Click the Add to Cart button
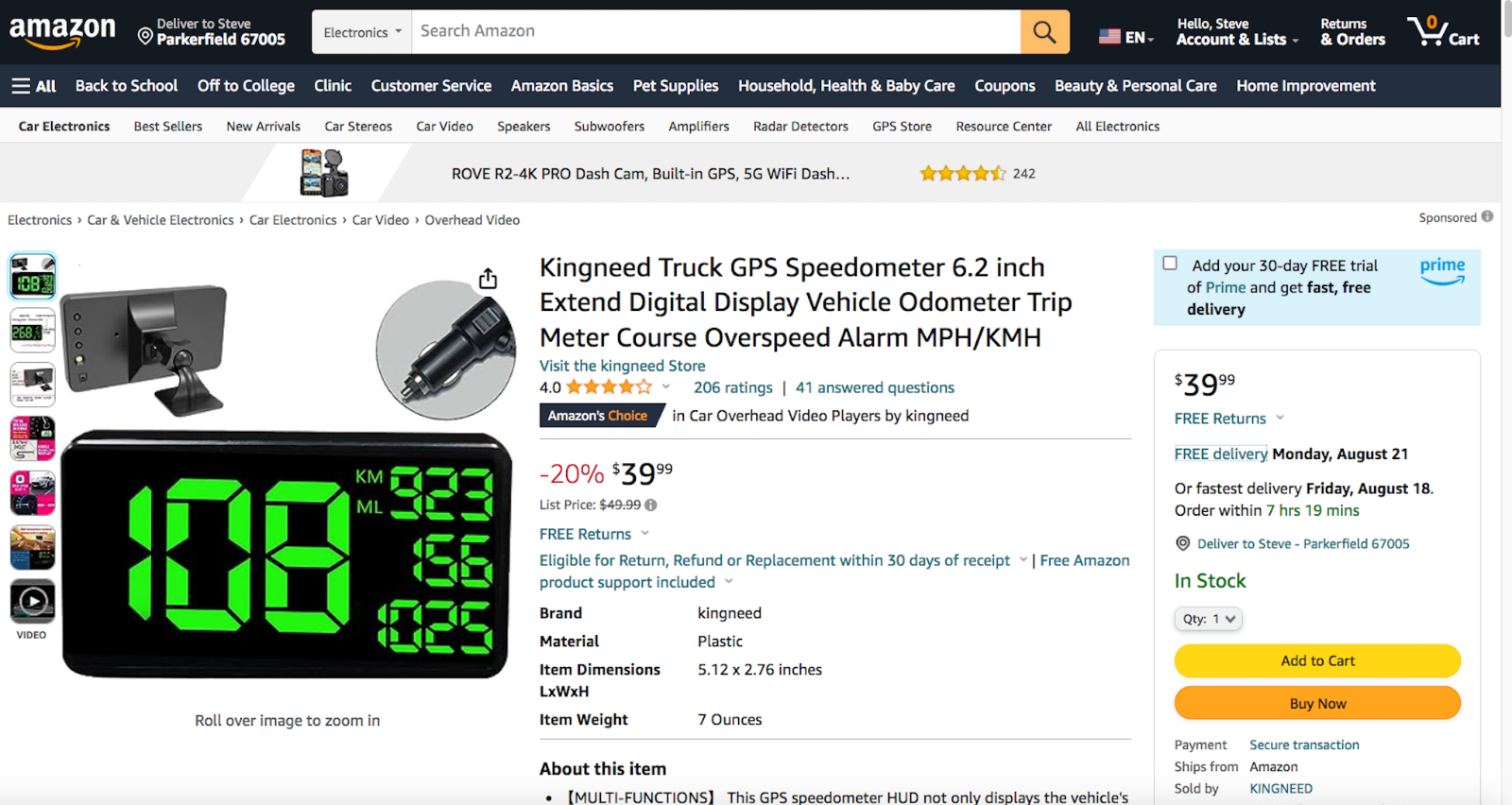The image size is (1512, 805). tap(1317, 661)
